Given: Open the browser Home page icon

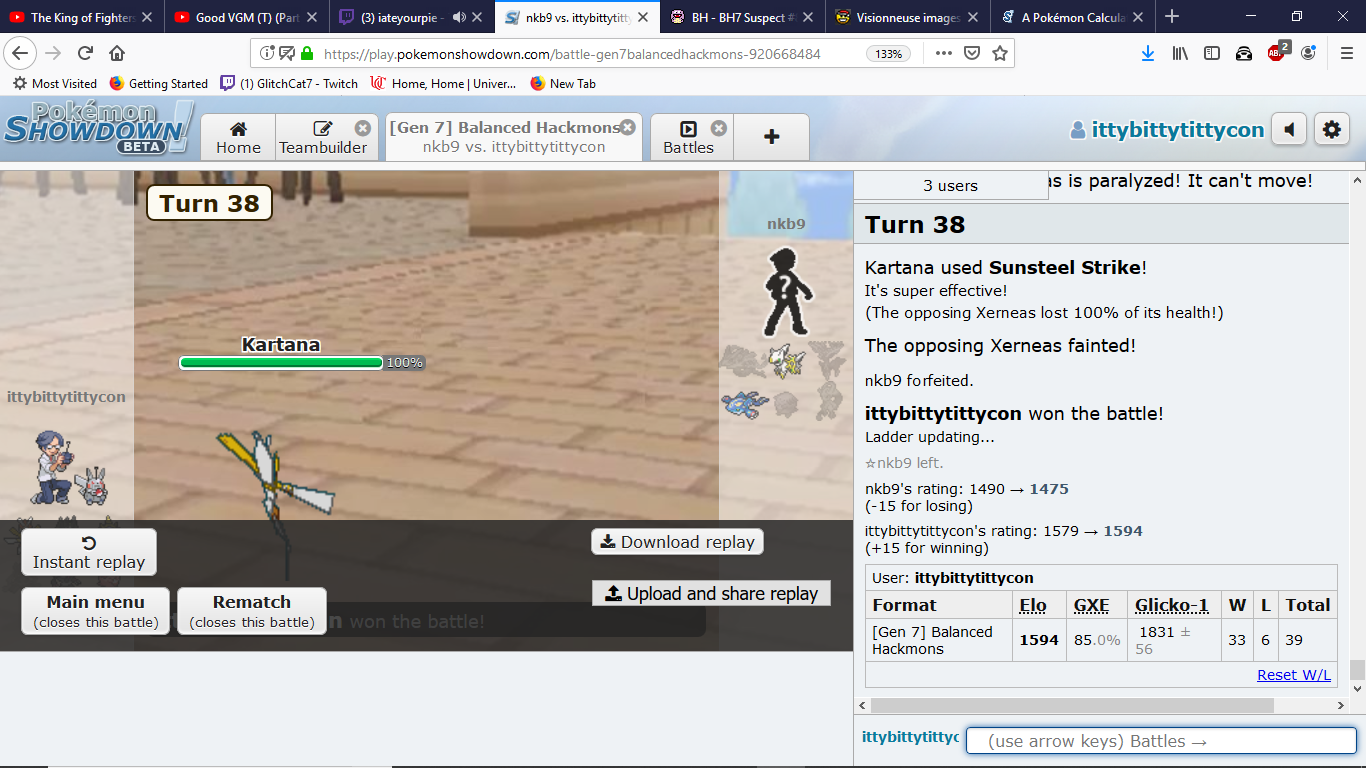Looking at the screenshot, I should (117, 54).
